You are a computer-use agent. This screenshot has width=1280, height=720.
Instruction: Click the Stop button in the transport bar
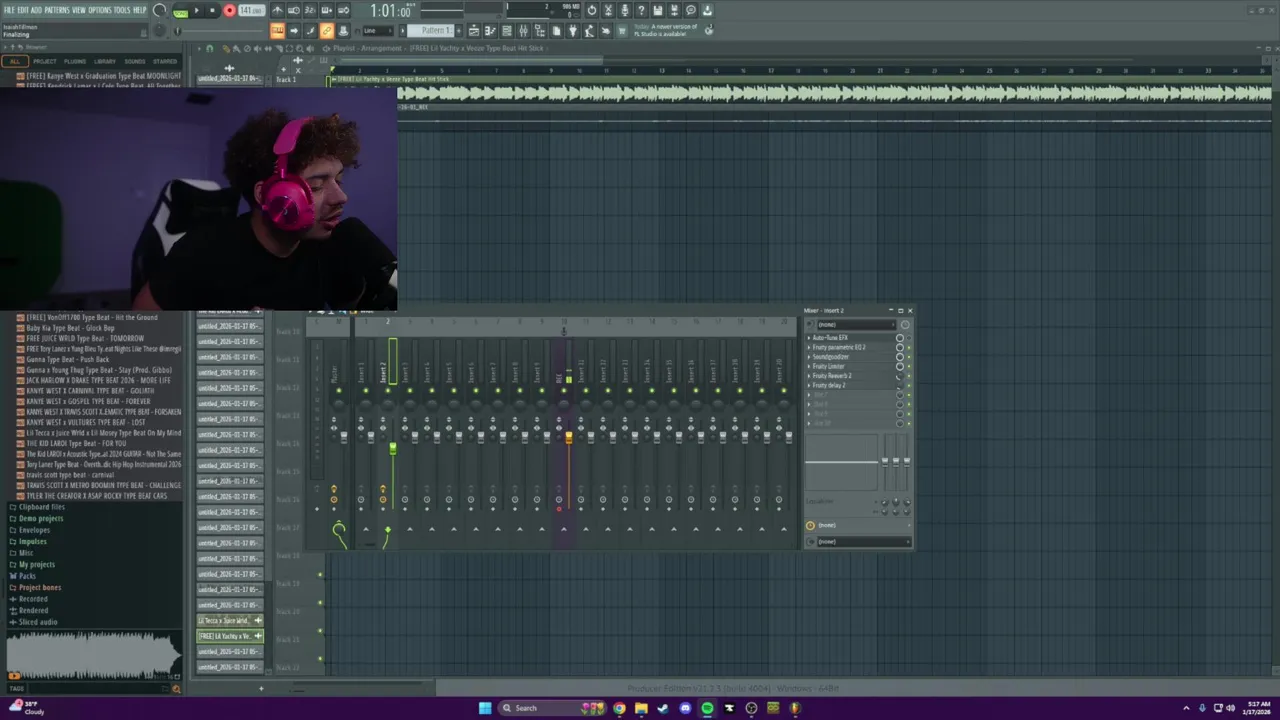pos(212,11)
